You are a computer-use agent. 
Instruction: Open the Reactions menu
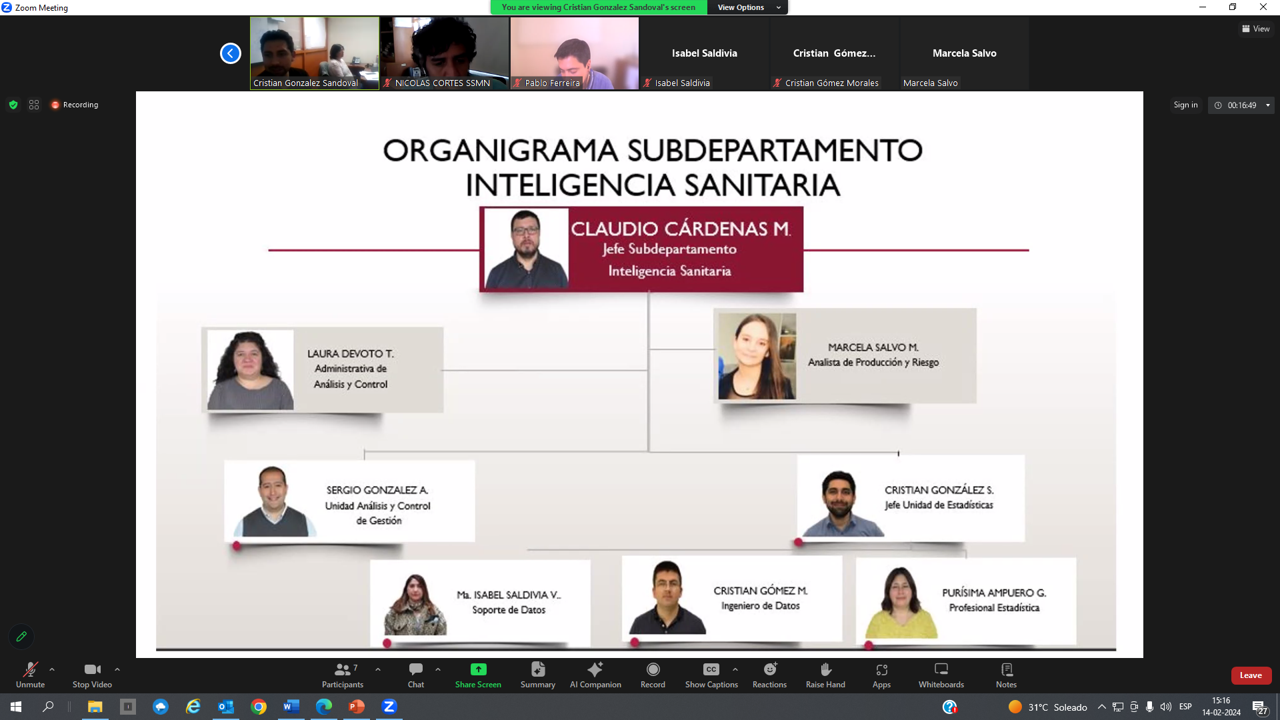(769, 675)
